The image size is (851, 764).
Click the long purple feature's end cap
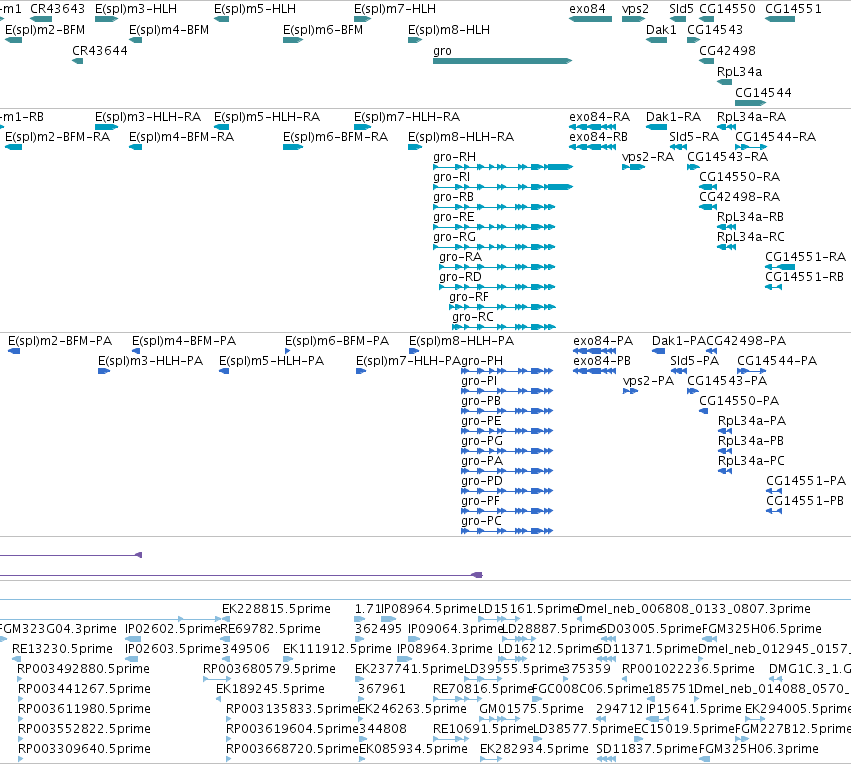click(477, 575)
